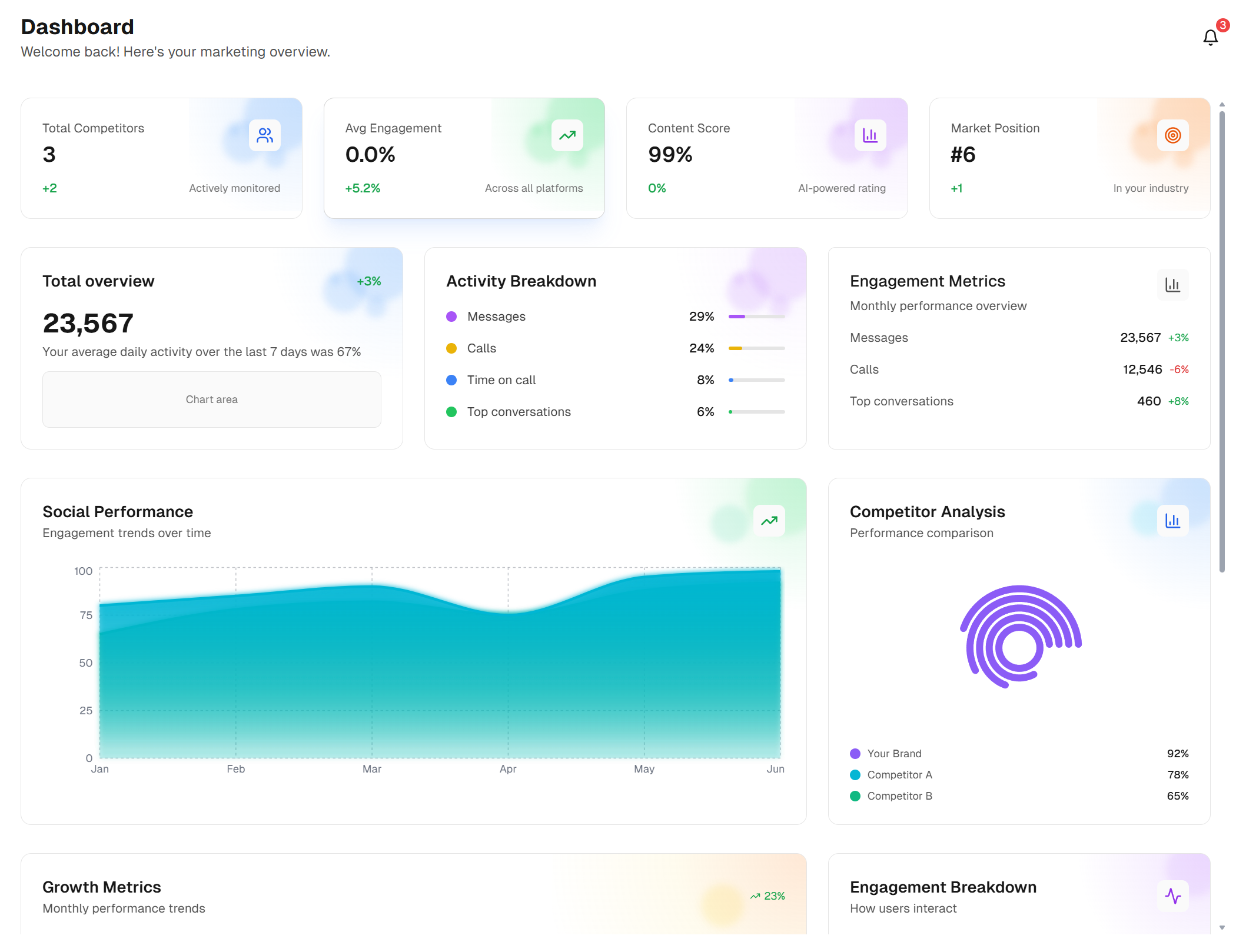Select the Avg Engagement trend icon
1236x952 pixels.
click(567, 135)
